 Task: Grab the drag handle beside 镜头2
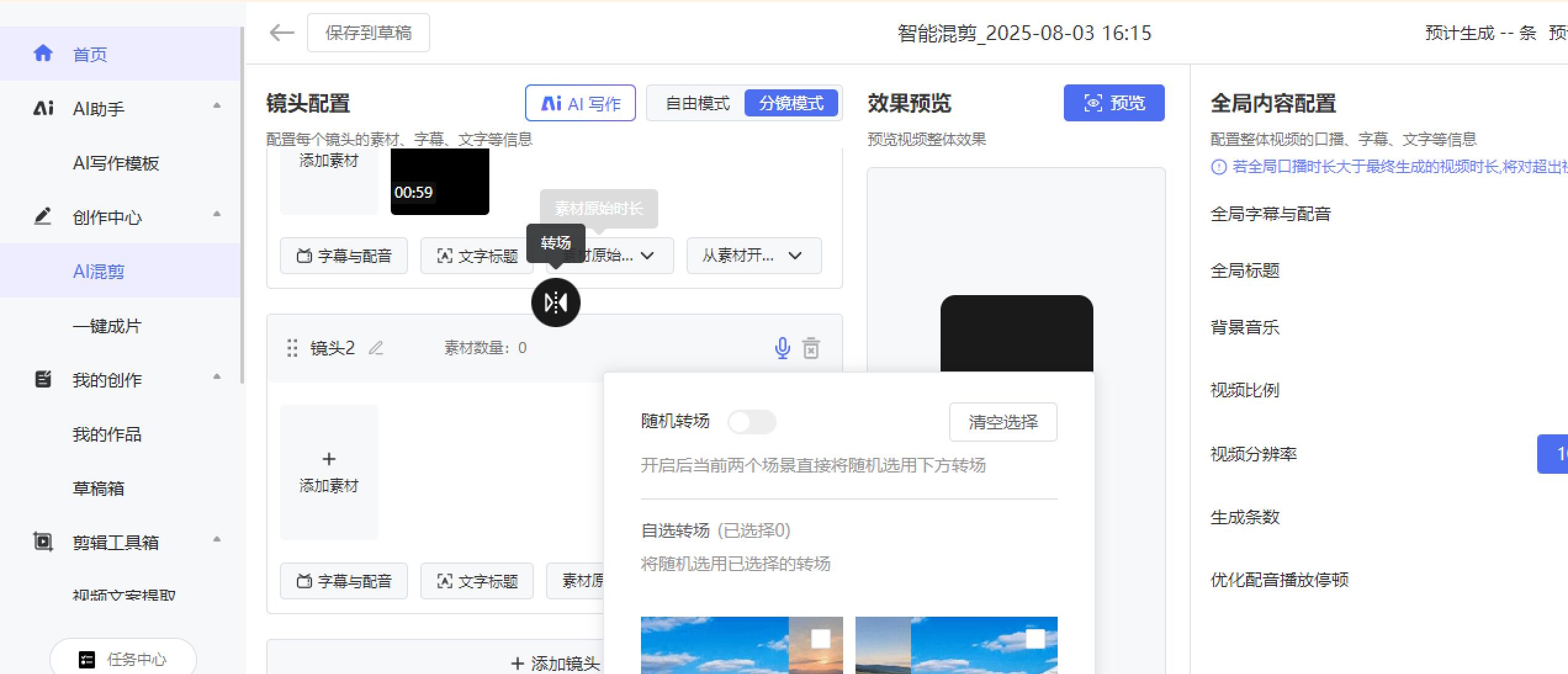[x=292, y=348]
